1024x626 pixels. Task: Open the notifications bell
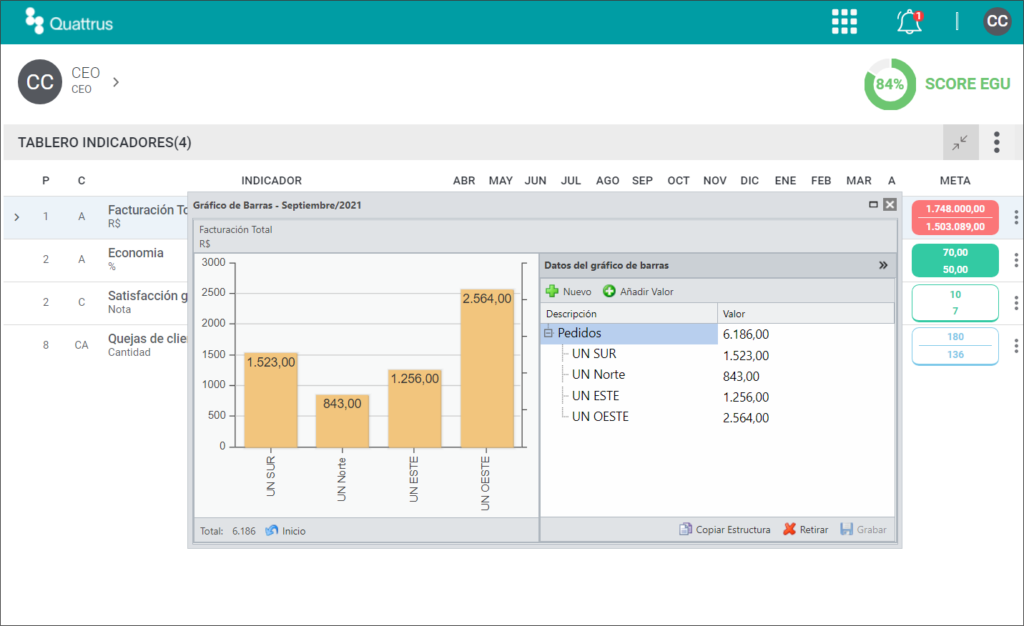pos(909,22)
